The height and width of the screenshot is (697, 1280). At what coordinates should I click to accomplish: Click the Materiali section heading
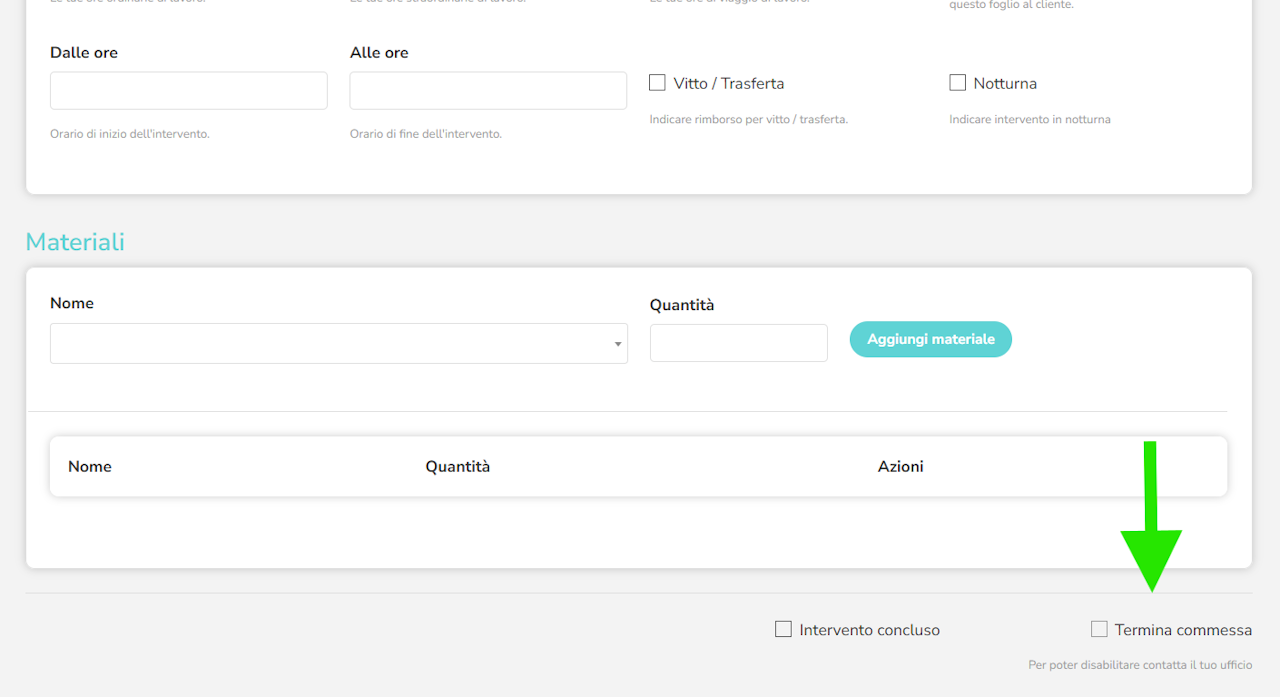click(75, 242)
